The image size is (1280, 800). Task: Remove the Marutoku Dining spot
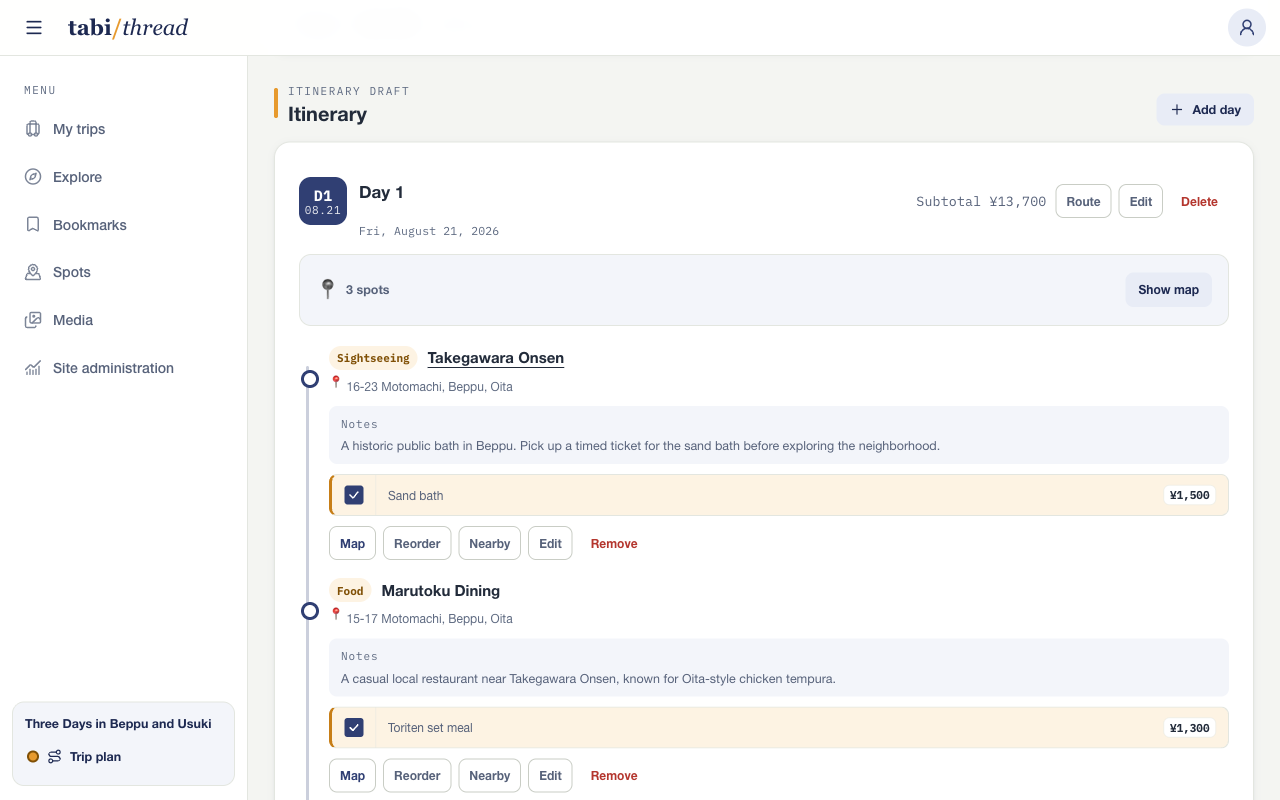(x=614, y=775)
